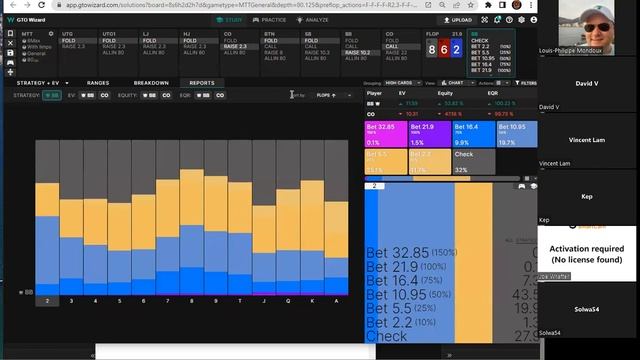Open the browser extensions puzzle icon
Screen dimensions: 640x360
click(488, 5)
